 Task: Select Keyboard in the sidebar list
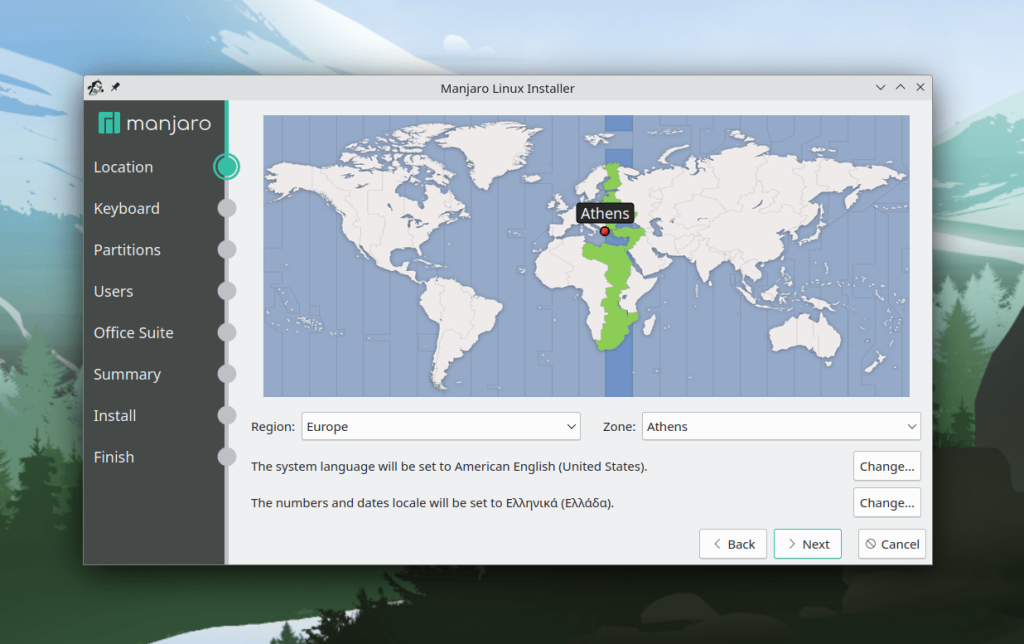(x=127, y=208)
